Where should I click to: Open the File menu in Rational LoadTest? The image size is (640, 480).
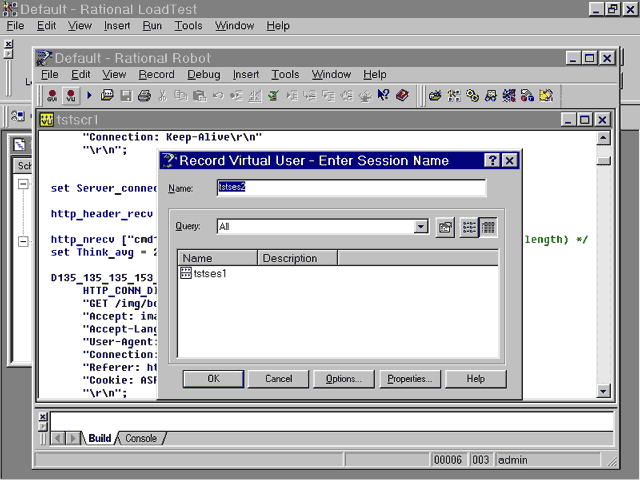(x=16, y=25)
